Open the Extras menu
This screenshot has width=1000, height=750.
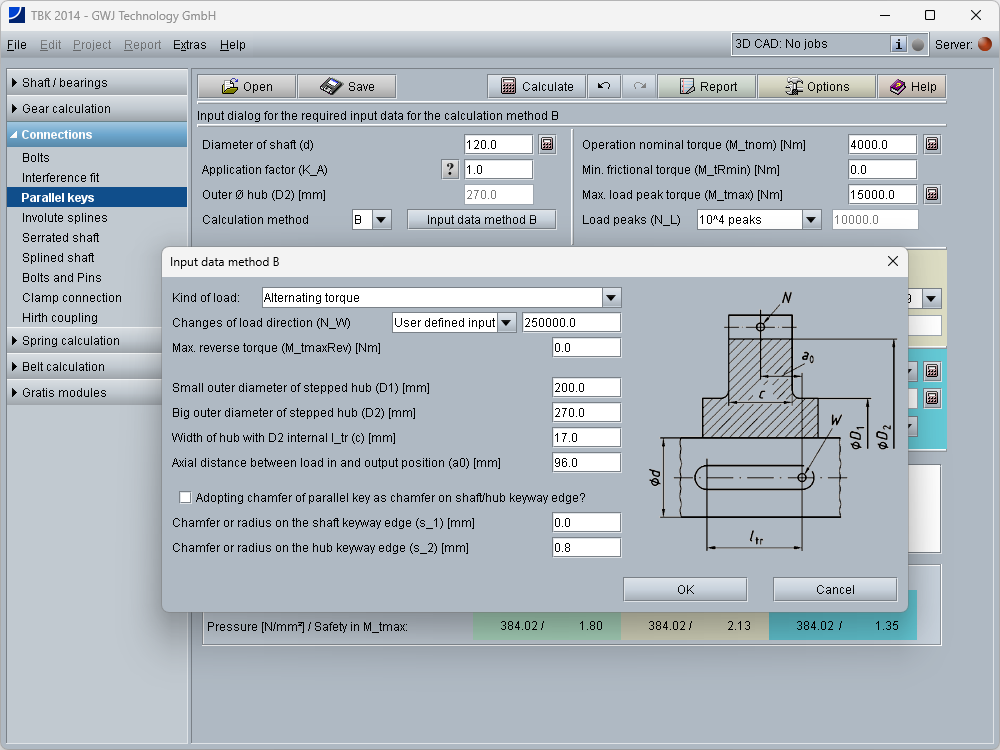click(189, 45)
